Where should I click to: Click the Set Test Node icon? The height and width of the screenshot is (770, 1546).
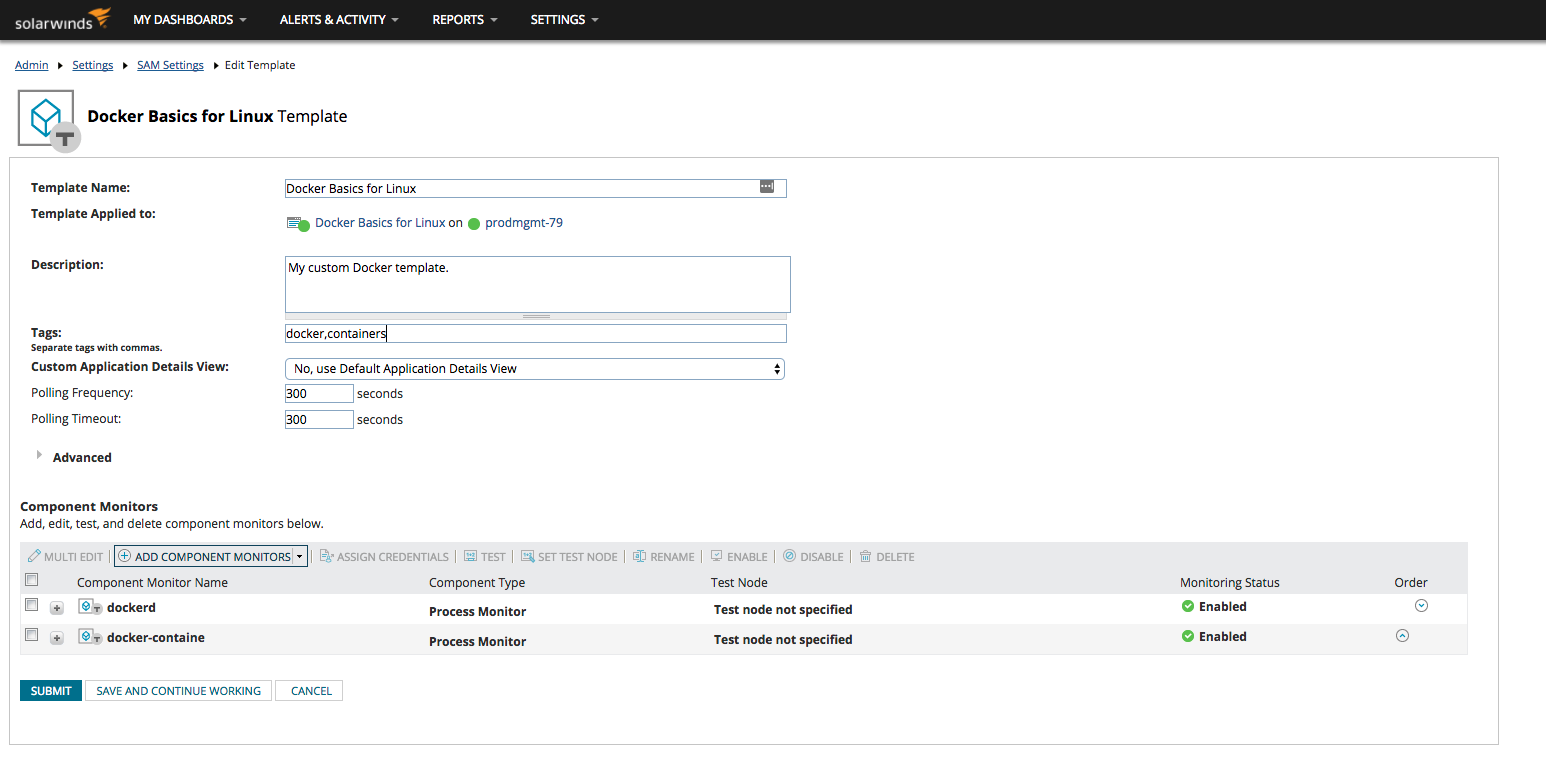(528, 556)
